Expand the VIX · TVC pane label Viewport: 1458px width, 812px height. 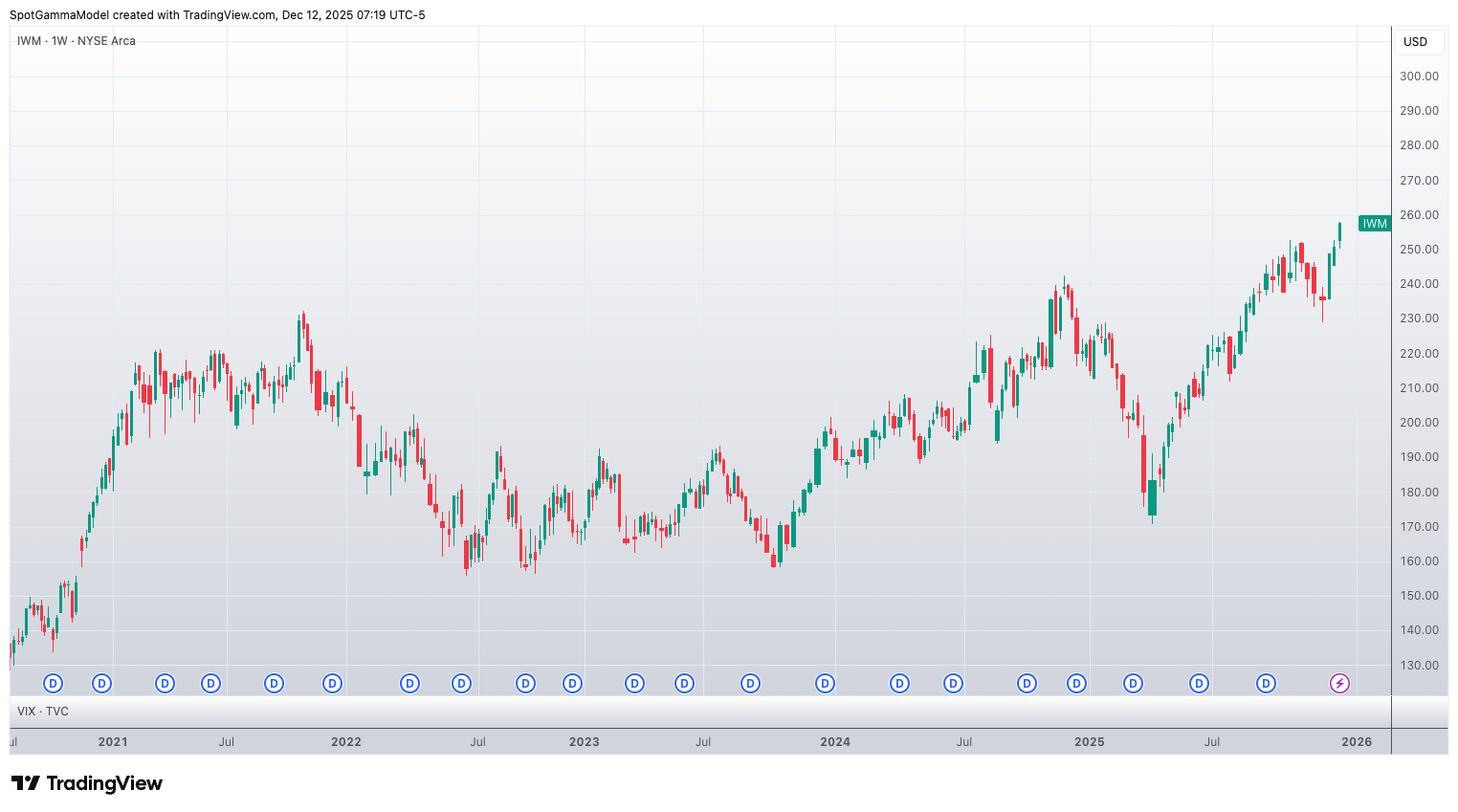coord(43,712)
